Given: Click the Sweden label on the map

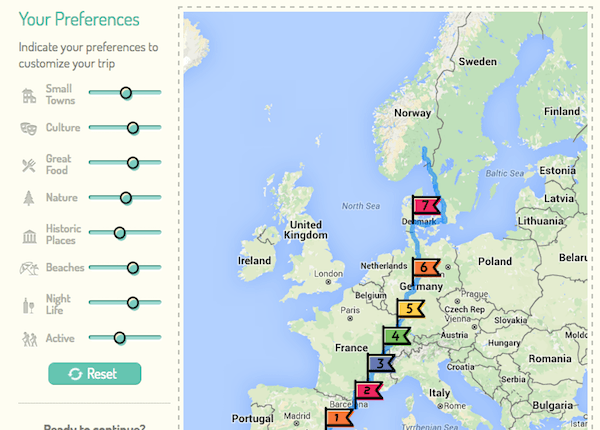Looking at the screenshot, I should [478, 62].
